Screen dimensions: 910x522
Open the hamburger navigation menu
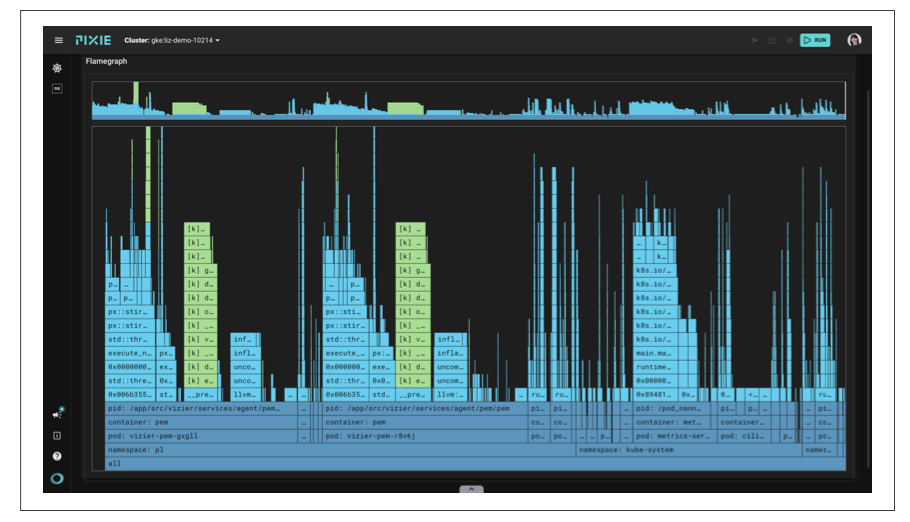pos(59,40)
